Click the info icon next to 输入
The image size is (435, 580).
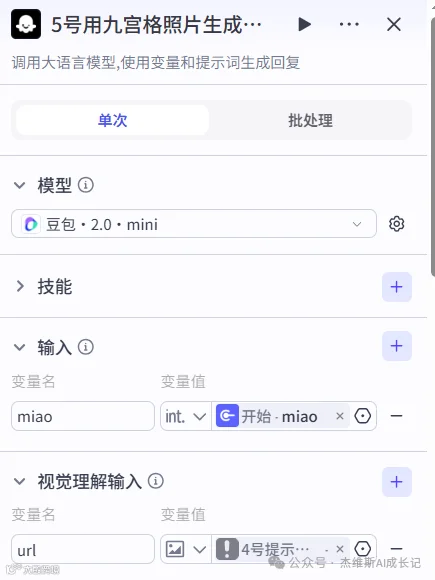pos(86,347)
